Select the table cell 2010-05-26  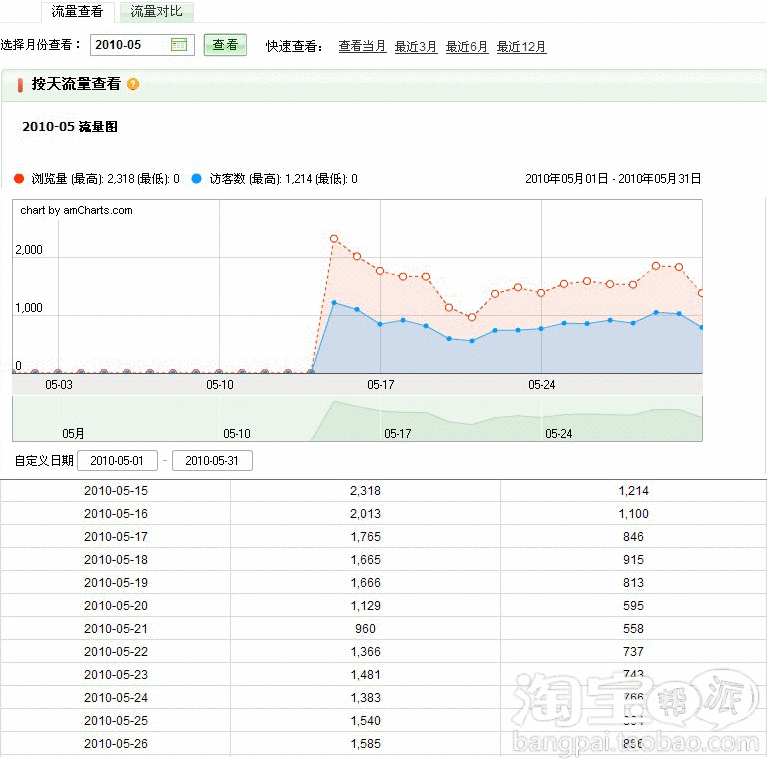116,744
